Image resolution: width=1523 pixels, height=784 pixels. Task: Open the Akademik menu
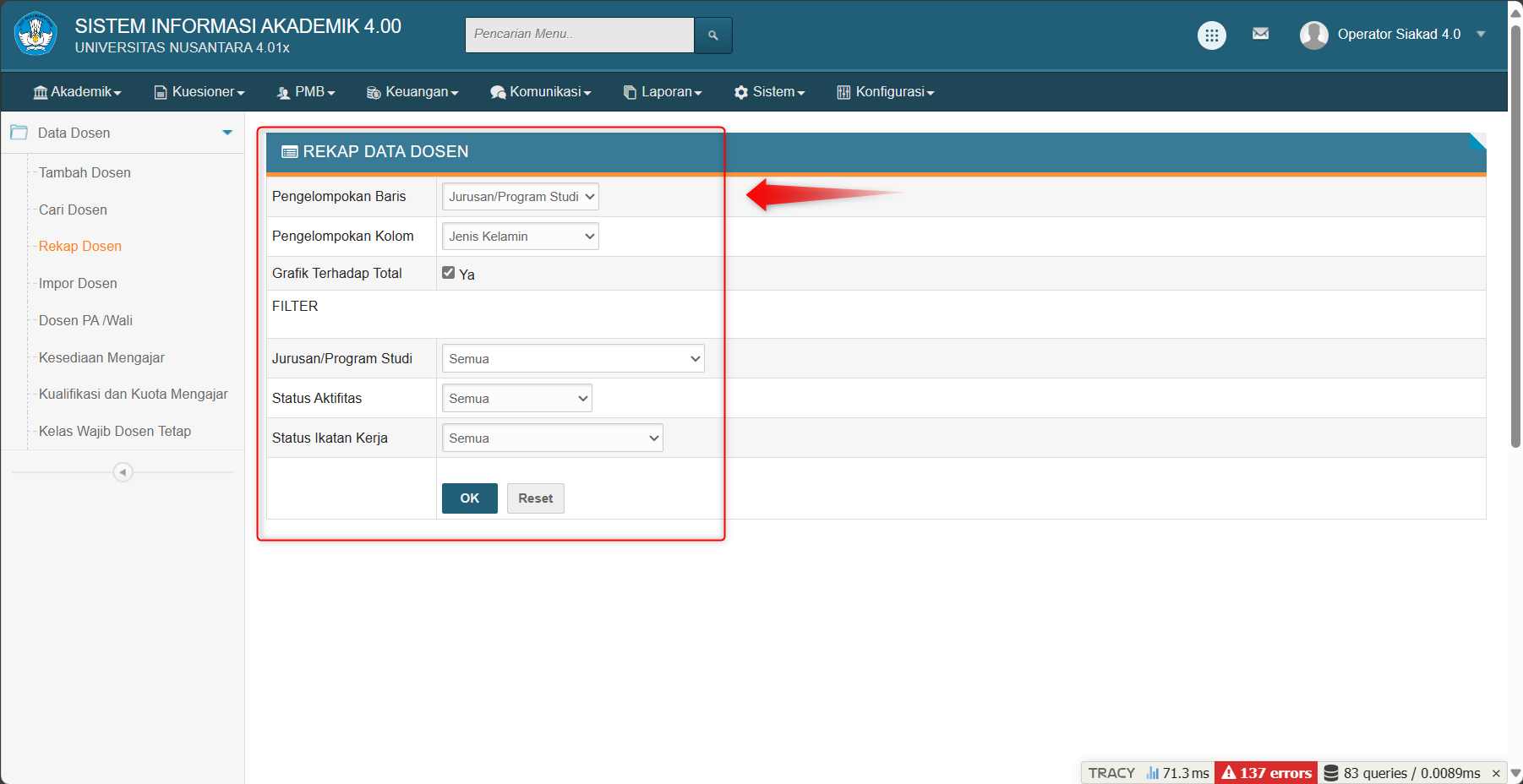(x=77, y=92)
